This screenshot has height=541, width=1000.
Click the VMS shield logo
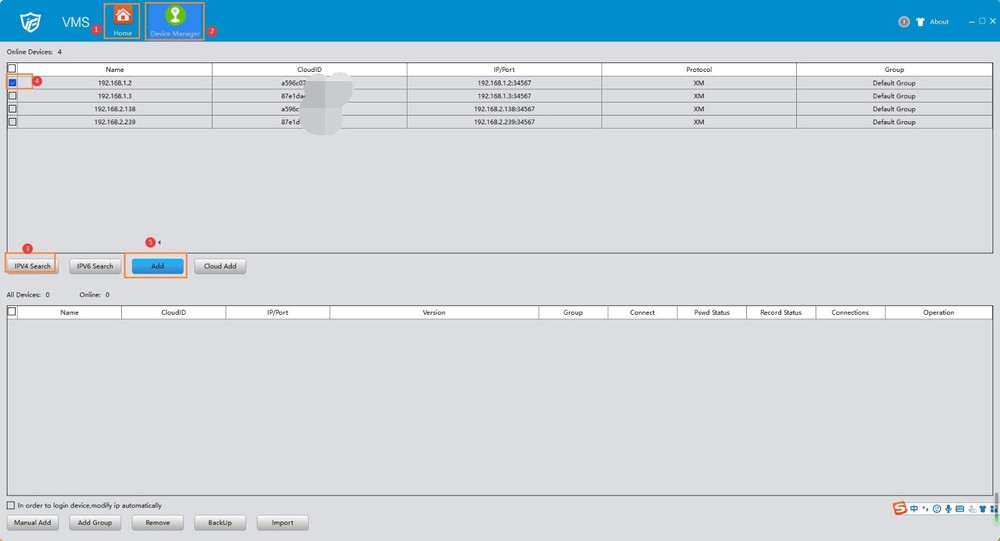[30, 22]
